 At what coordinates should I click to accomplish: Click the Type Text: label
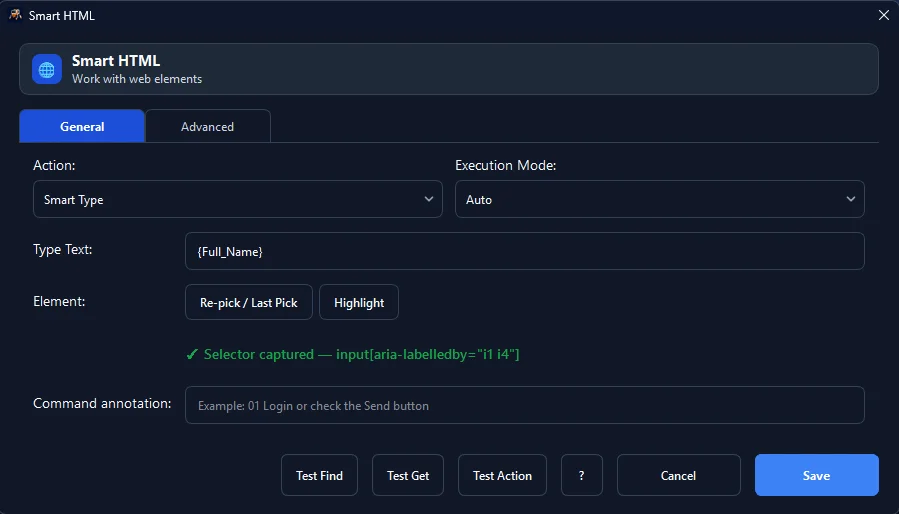(62, 250)
